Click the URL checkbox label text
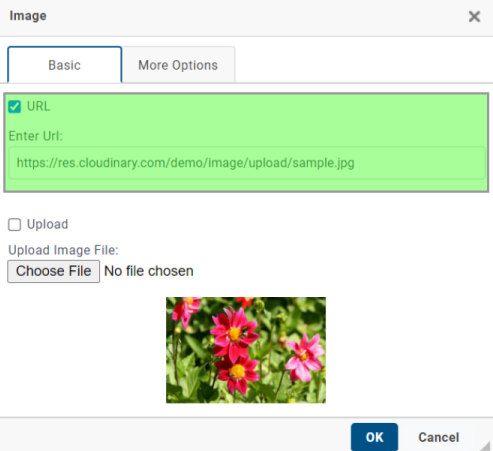 (38, 106)
